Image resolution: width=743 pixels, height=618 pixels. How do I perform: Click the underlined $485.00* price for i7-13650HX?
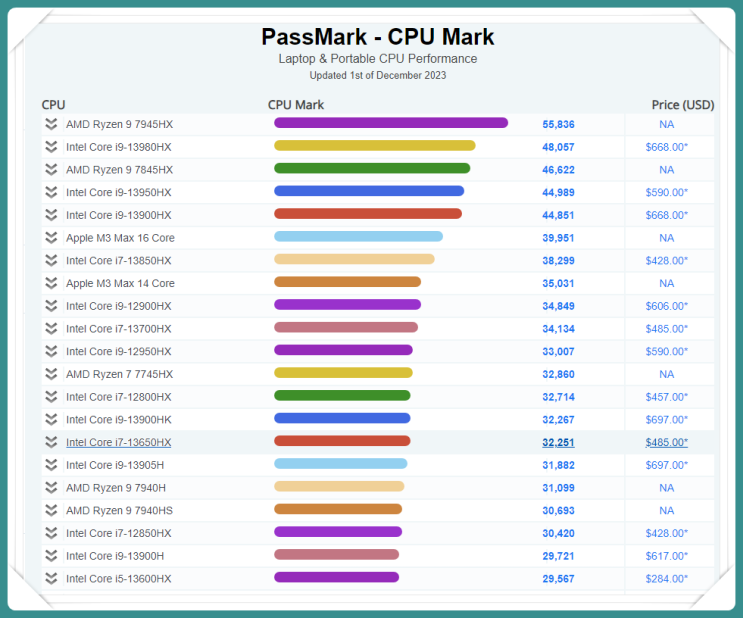click(666, 442)
